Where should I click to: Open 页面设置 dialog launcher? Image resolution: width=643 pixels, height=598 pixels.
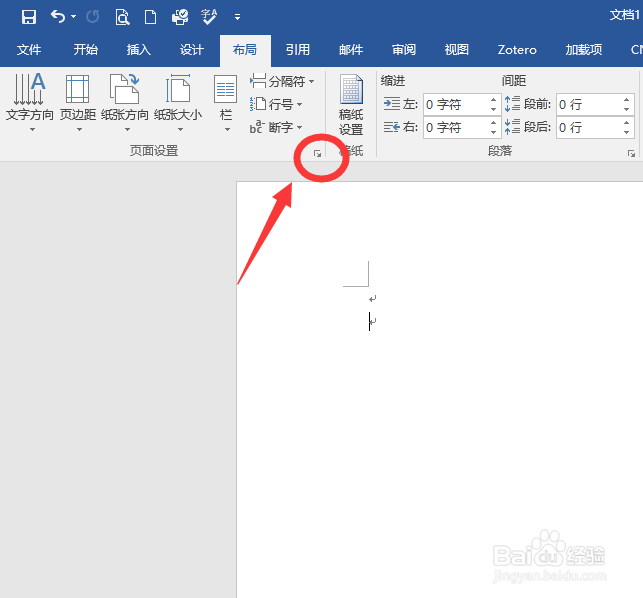click(x=317, y=153)
